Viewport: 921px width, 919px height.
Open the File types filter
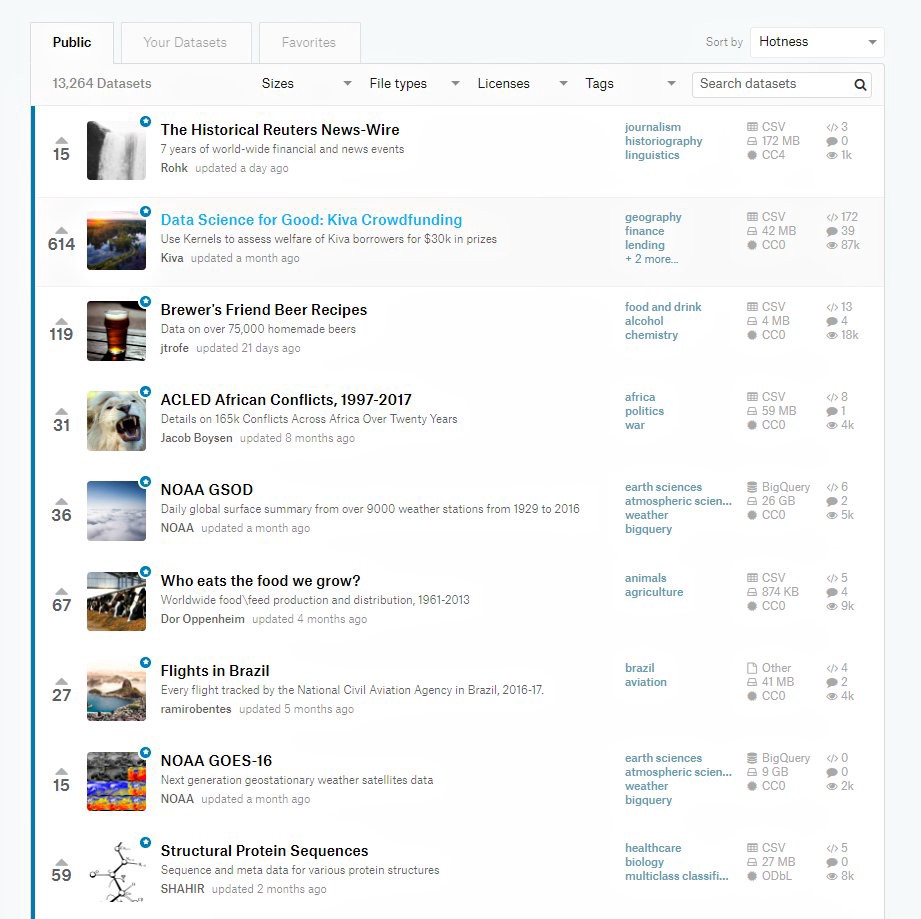414,84
